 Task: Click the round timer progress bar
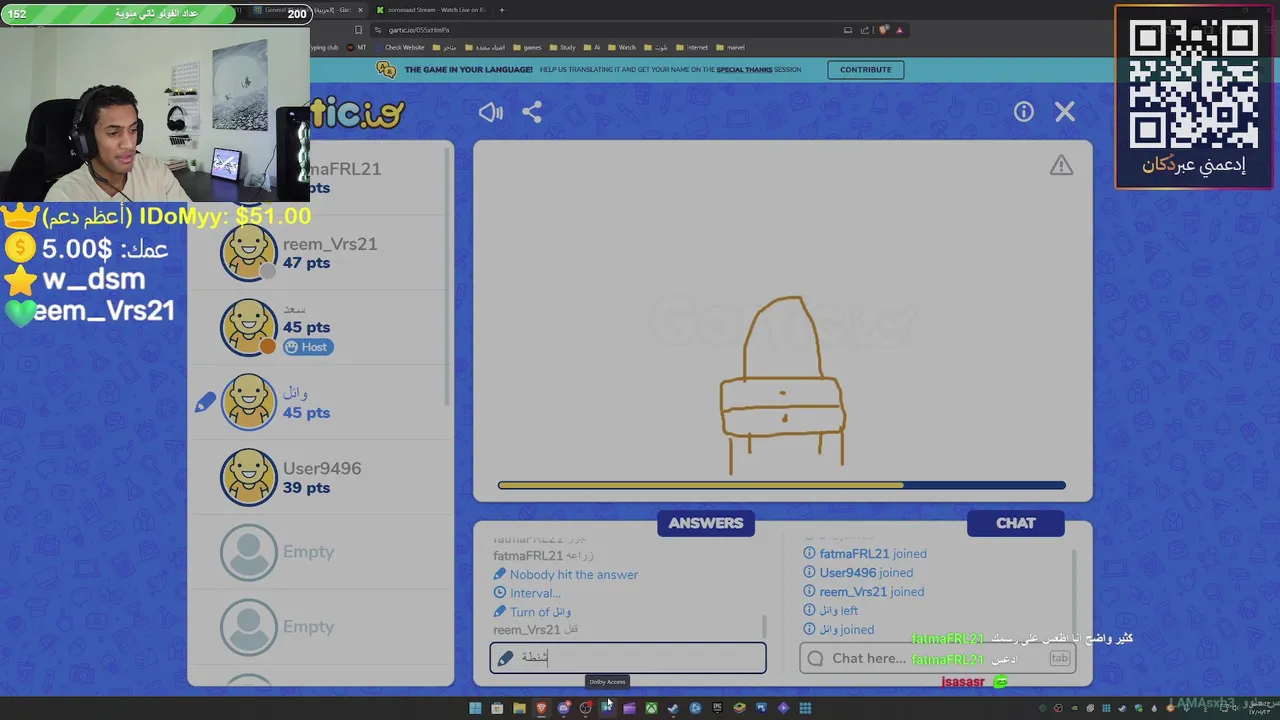(782, 485)
